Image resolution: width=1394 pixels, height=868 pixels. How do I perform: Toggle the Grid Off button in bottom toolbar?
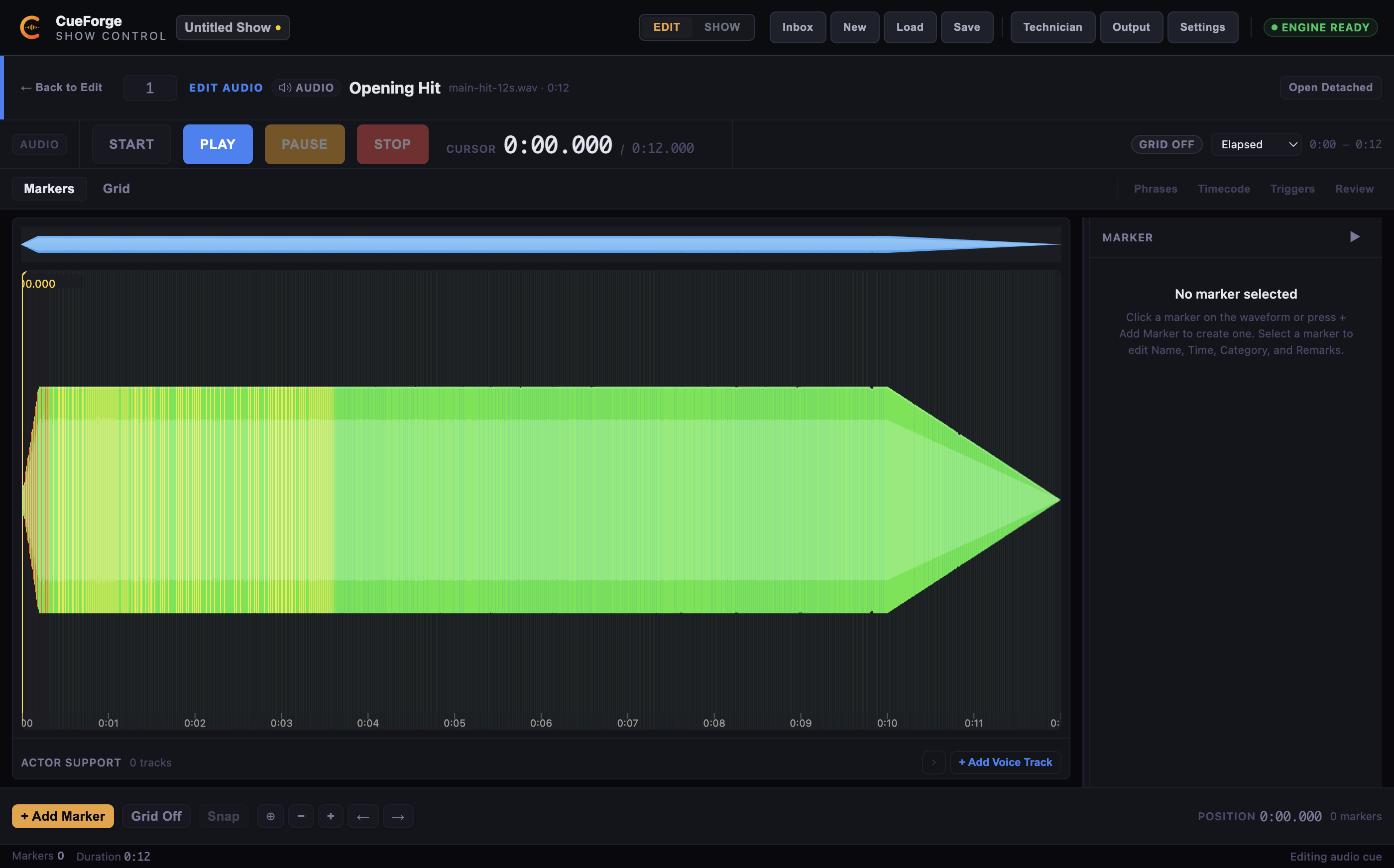pyautogui.click(x=156, y=816)
